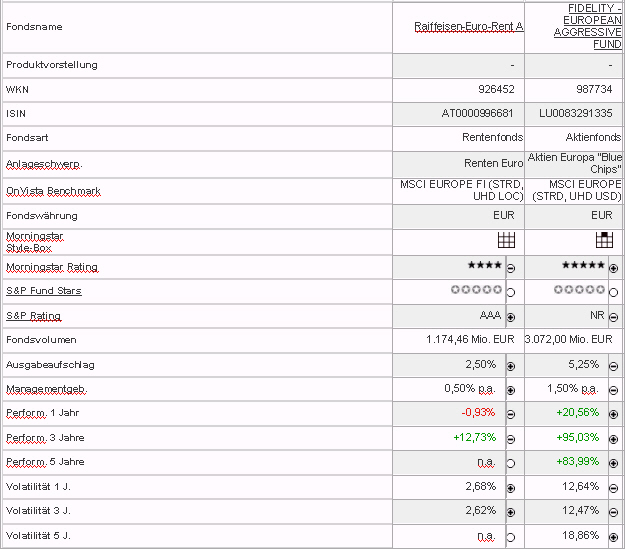
Task: Click the MSCI EUROPE (STRD, UHD USD) benchmark
Action: click(x=577, y=190)
